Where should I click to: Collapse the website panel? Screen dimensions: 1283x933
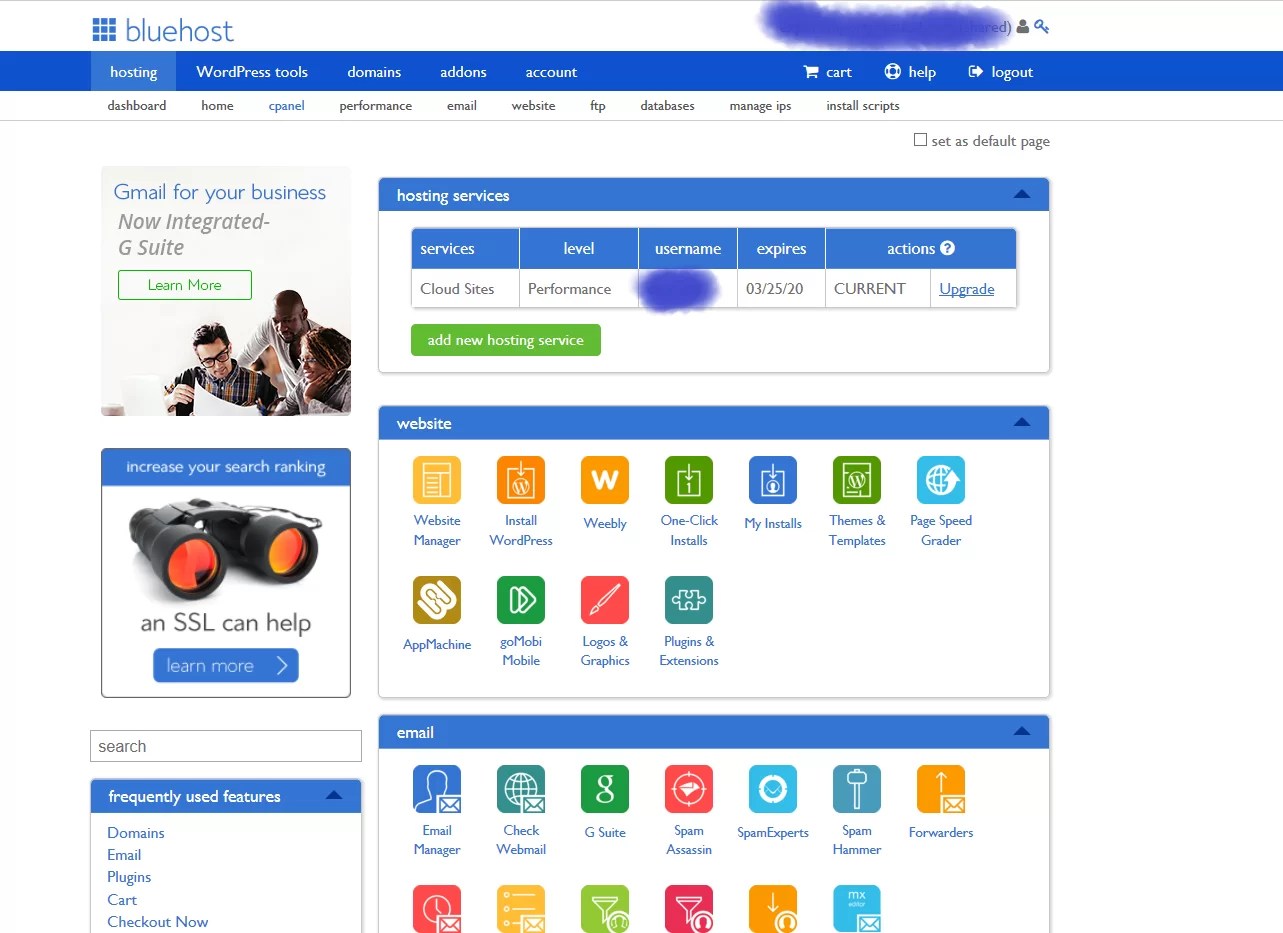click(1021, 422)
